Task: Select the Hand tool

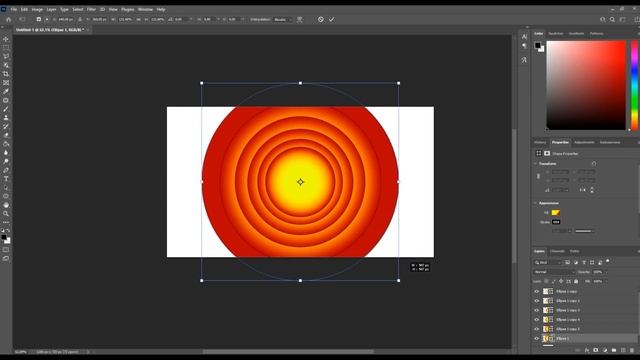Action: 6,205
